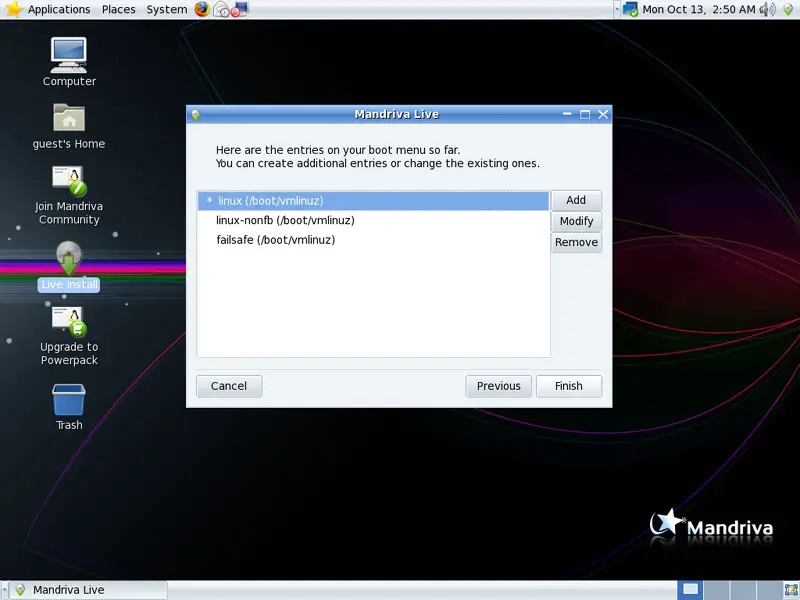Click the show desktop button at bottom-left
The width and height of the screenshot is (800, 600).
point(4,590)
